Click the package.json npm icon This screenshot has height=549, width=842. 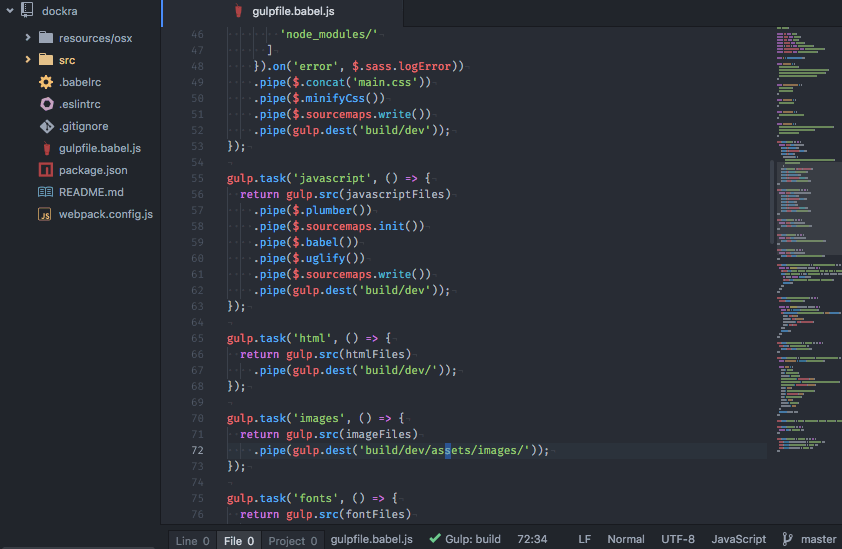pos(46,170)
